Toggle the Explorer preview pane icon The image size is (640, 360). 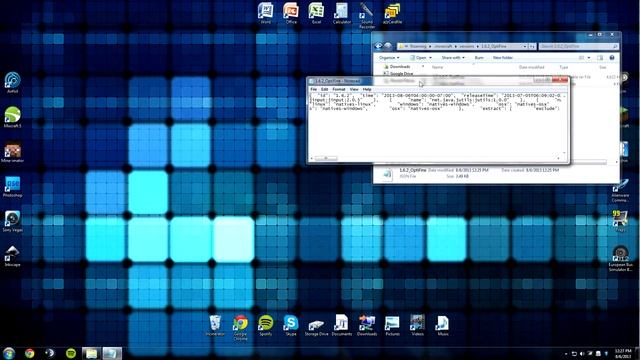600,58
